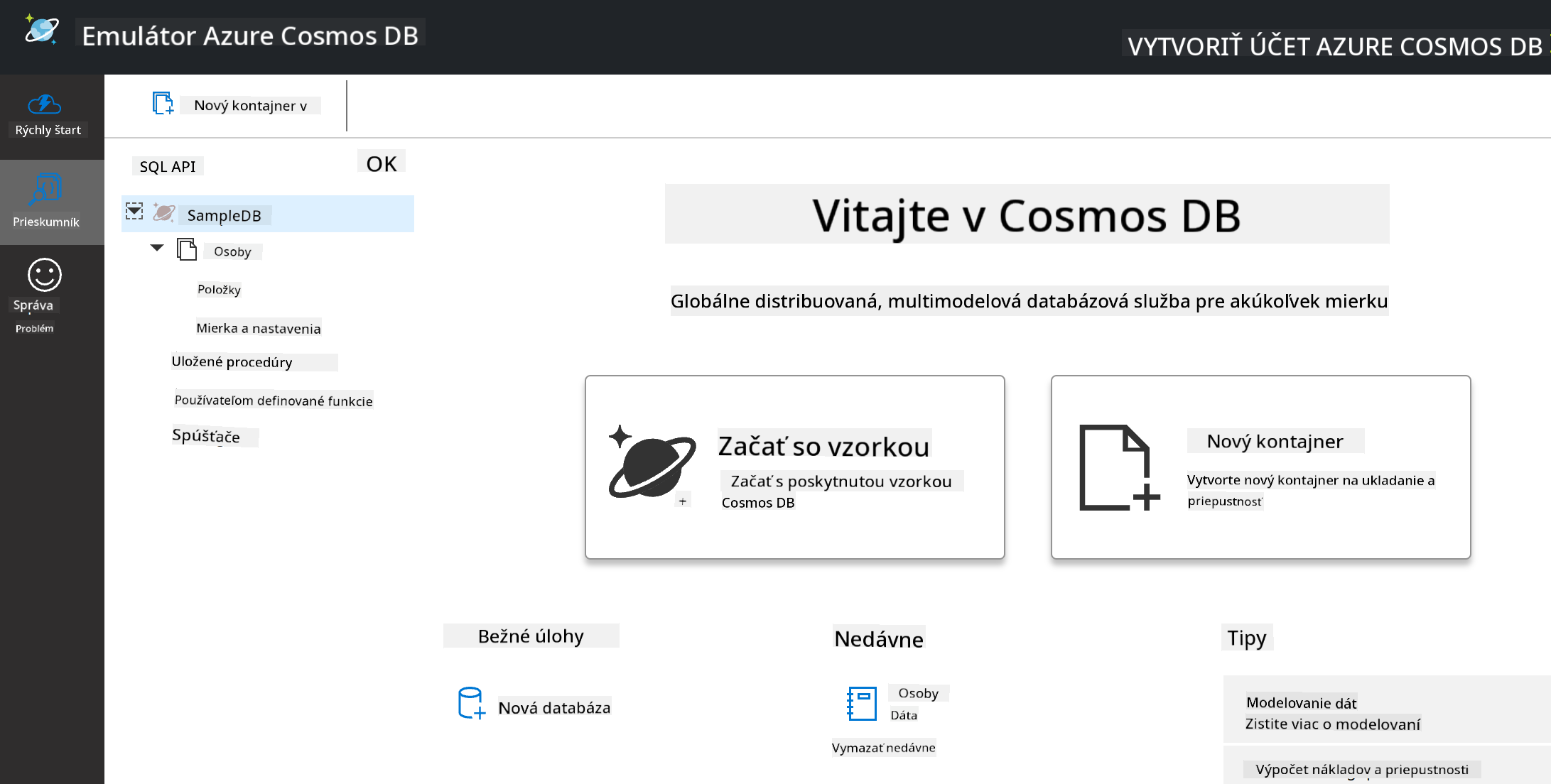Image resolution: width=1551 pixels, height=784 pixels.
Task: Click the Cosmos DB emulator logo icon
Action: [42, 30]
